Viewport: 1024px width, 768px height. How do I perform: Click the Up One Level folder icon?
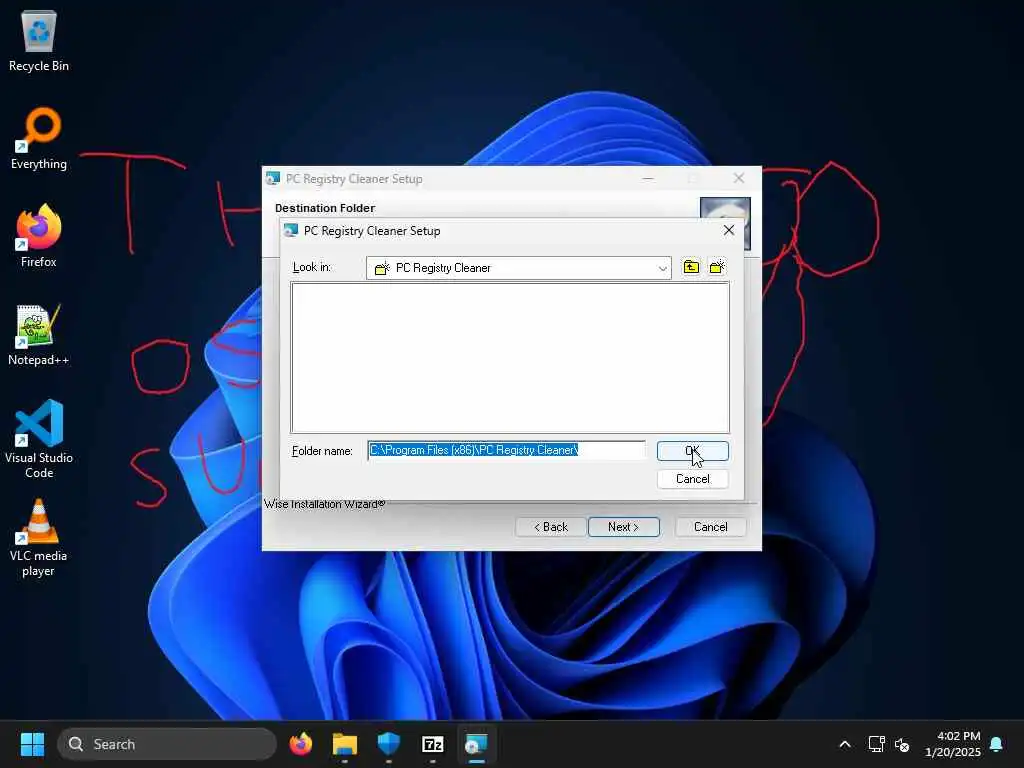click(691, 267)
